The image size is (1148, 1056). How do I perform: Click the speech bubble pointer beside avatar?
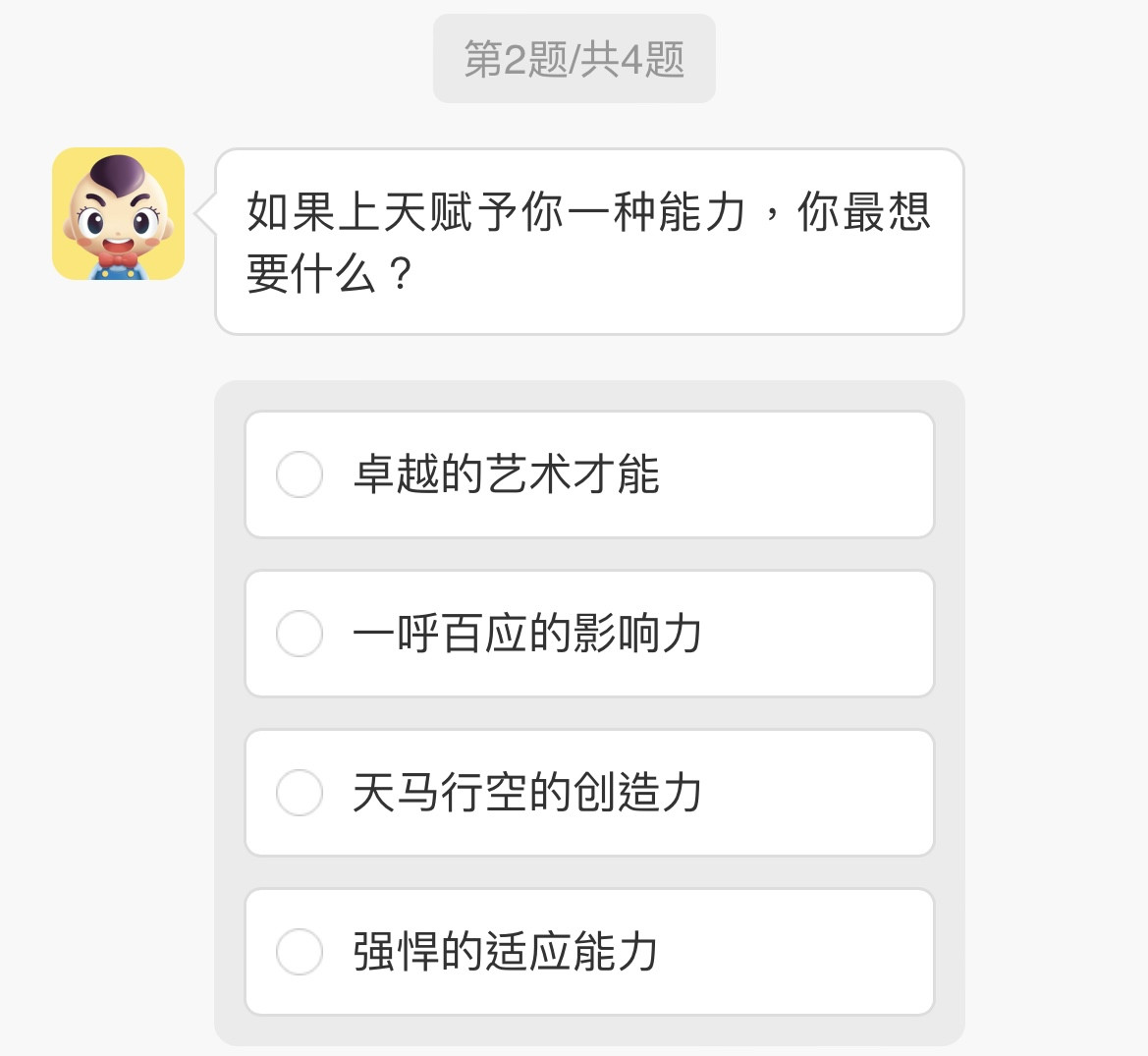coord(204,213)
